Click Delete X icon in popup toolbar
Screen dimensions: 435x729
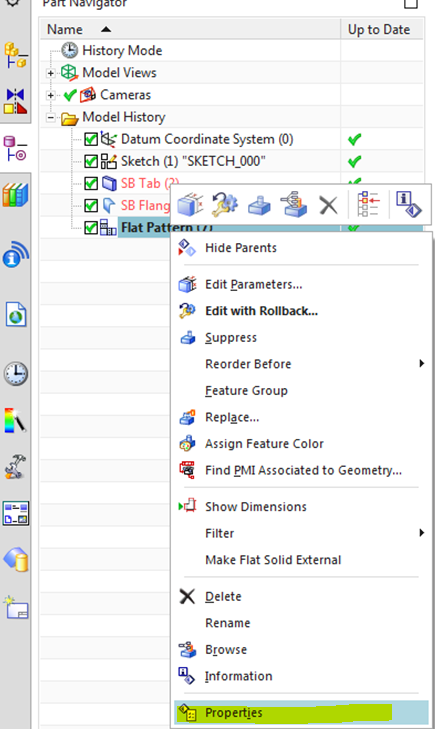click(329, 205)
